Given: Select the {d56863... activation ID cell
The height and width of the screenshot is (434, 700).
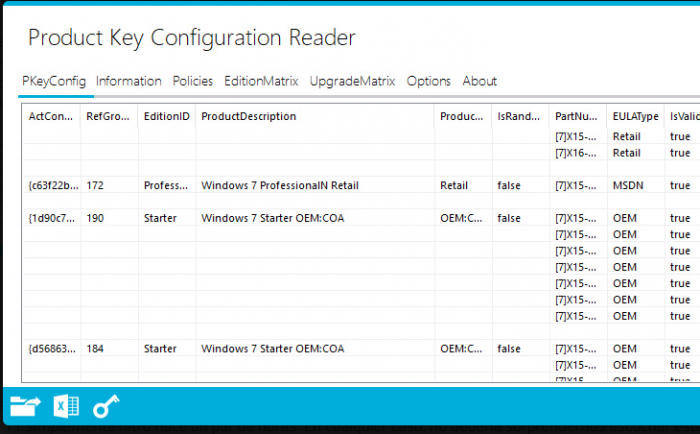Looking at the screenshot, I should 52,349.
